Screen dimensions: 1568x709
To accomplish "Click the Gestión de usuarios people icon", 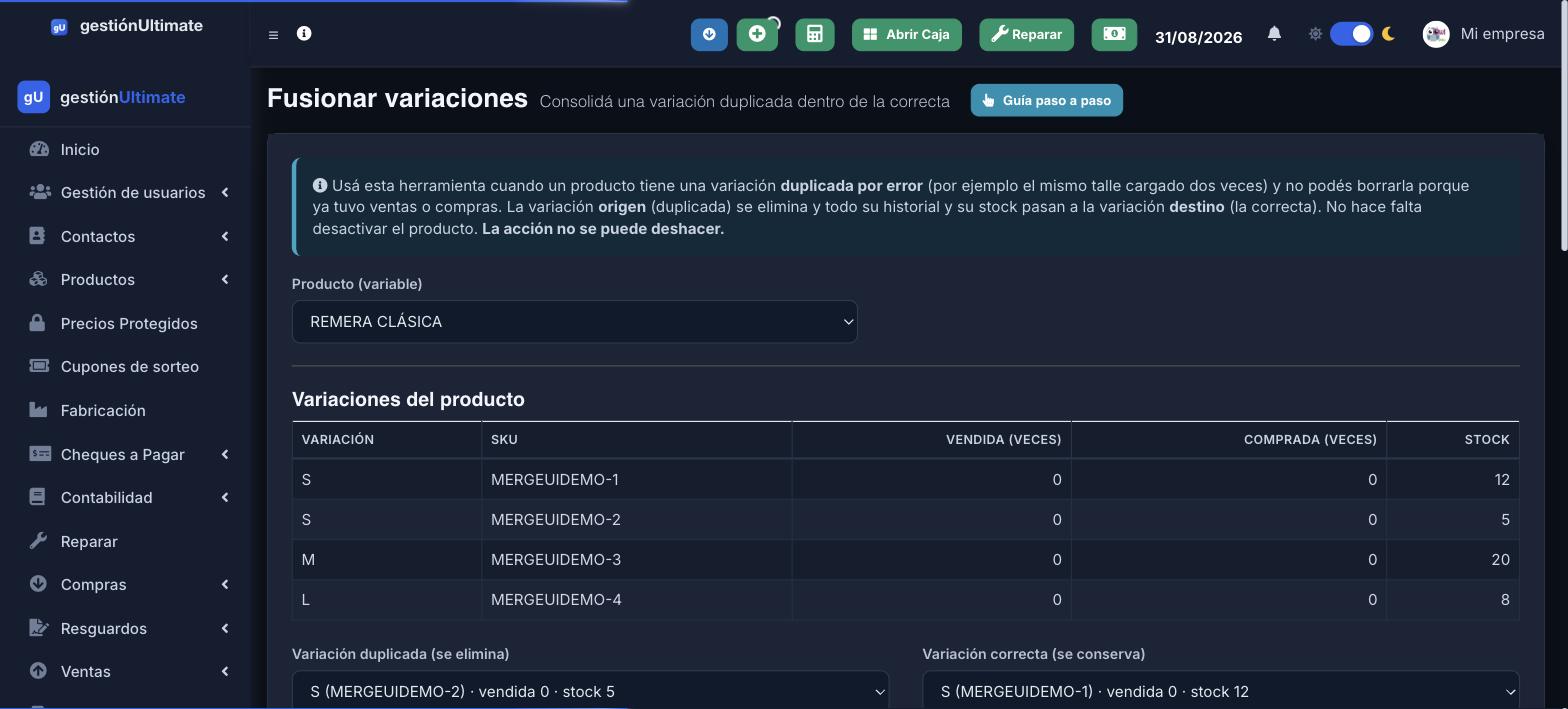I will tap(39, 192).
